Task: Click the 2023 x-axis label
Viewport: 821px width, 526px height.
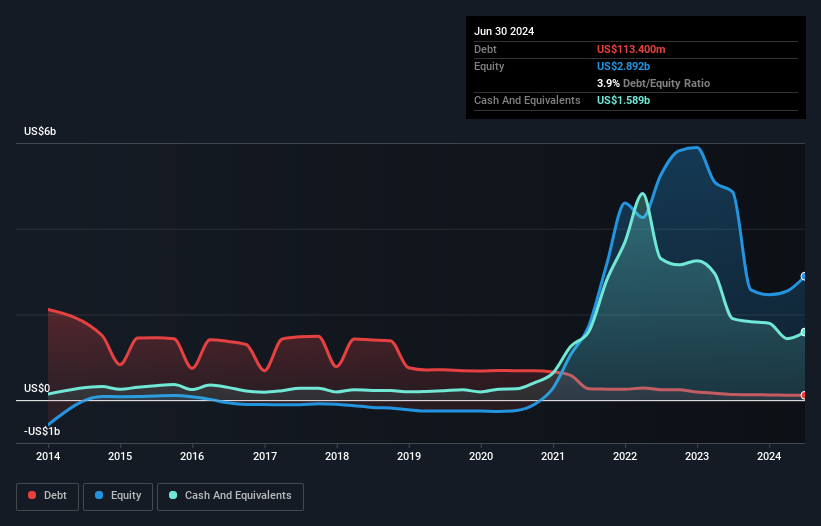Action: click(x=697, y=456)
